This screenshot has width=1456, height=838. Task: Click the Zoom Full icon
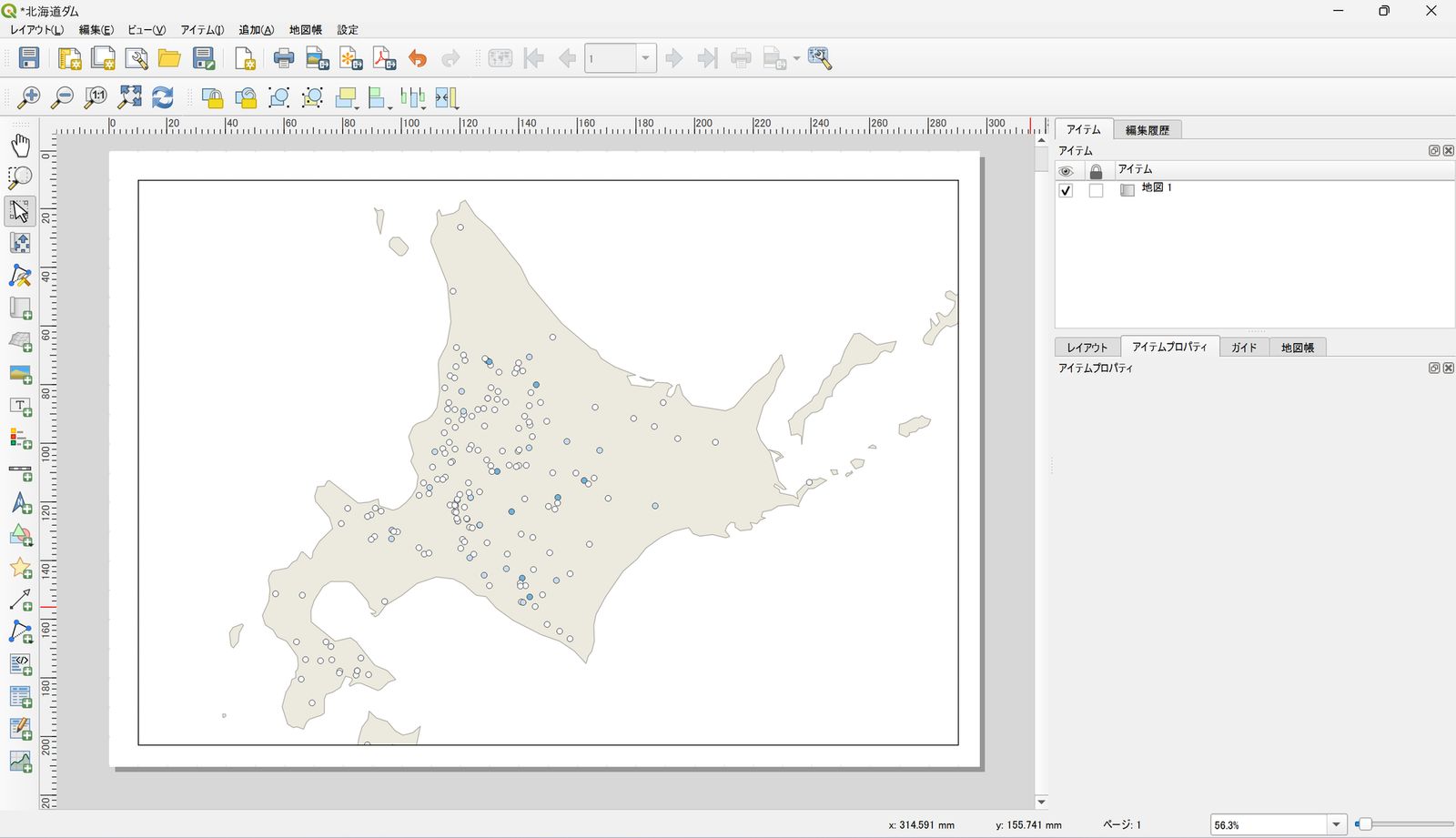[x=130, y=97]
